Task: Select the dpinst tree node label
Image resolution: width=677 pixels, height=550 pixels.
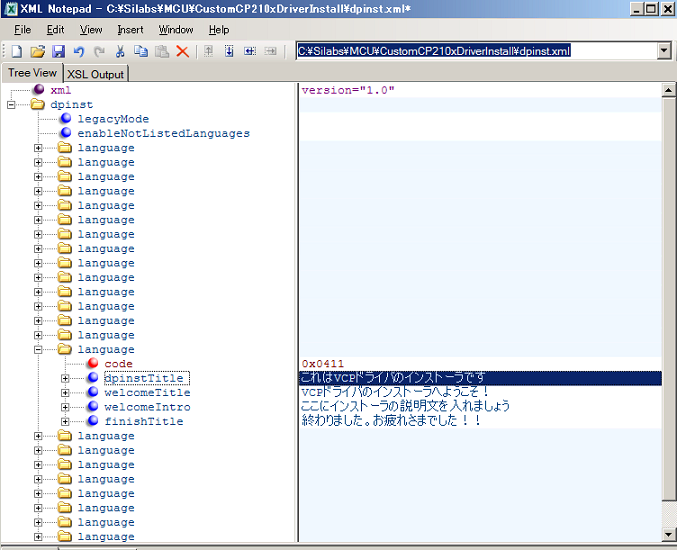Action: (x=72, y=104)
